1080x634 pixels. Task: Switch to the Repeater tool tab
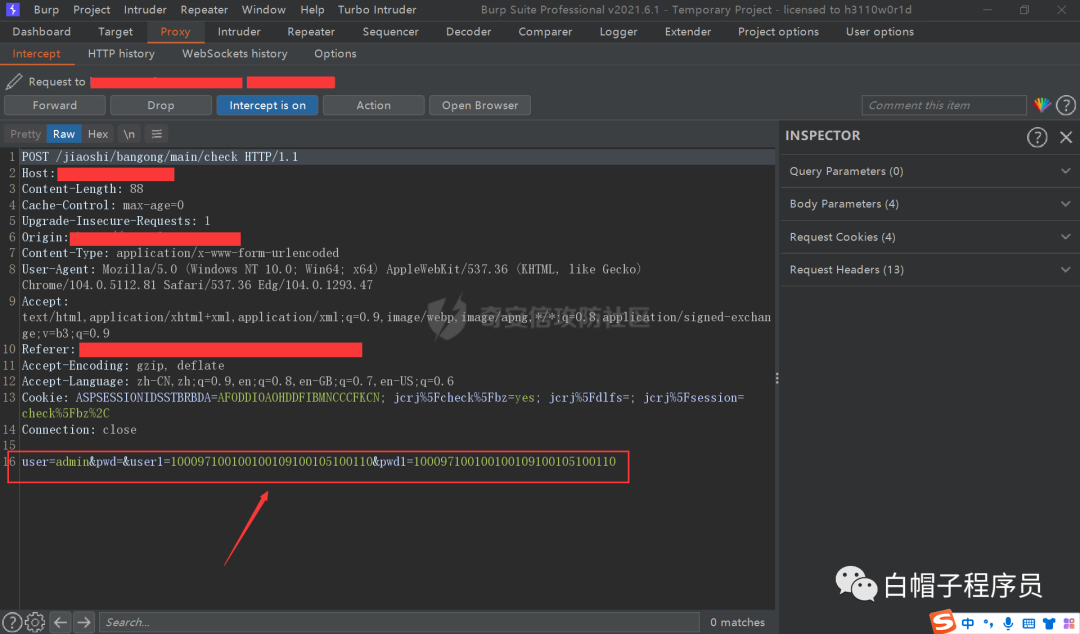click(x=311, y=32)
